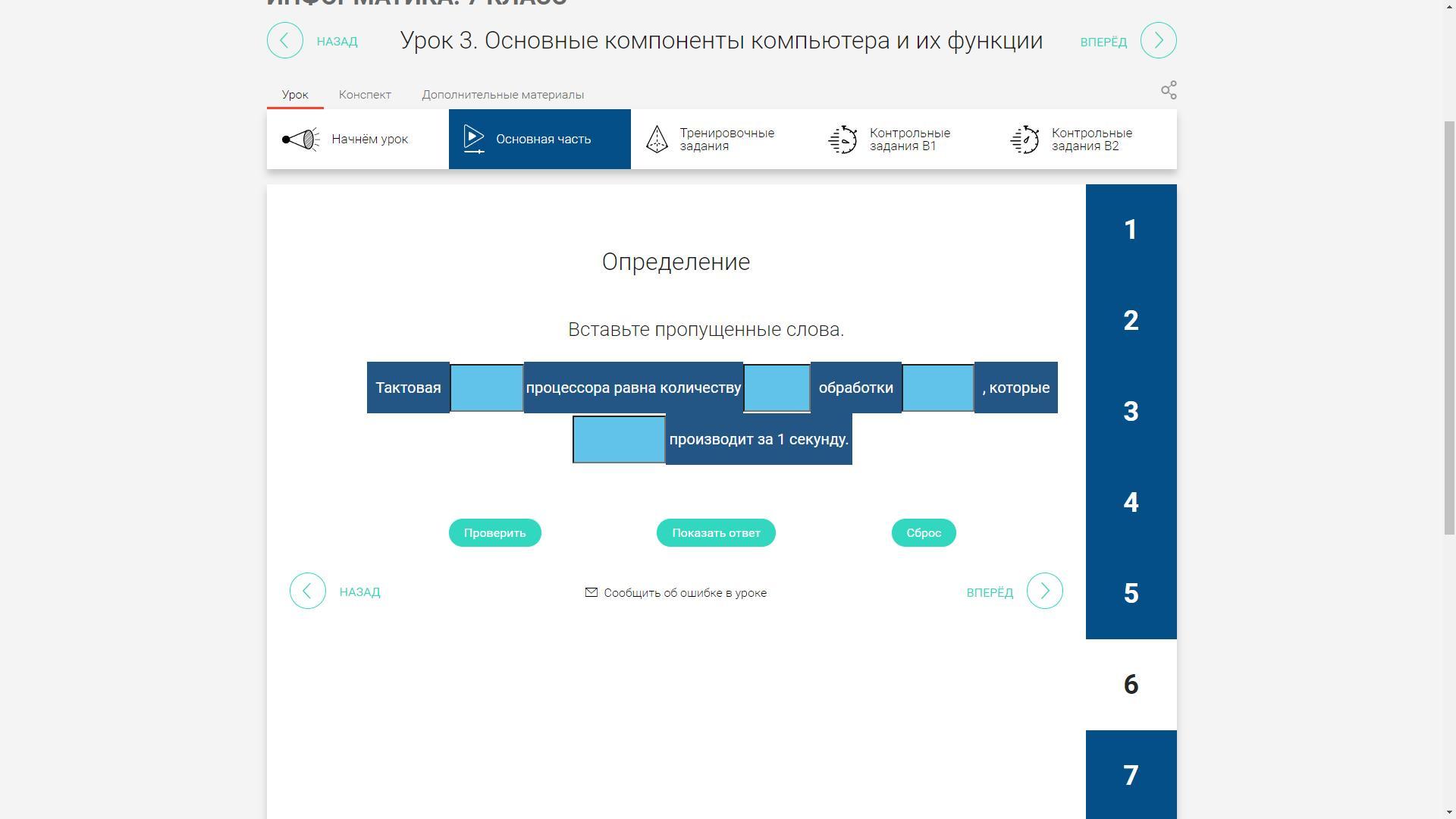Click top left back arrow circle
This screenshot has width=1456, height=819.
point(285,40)
